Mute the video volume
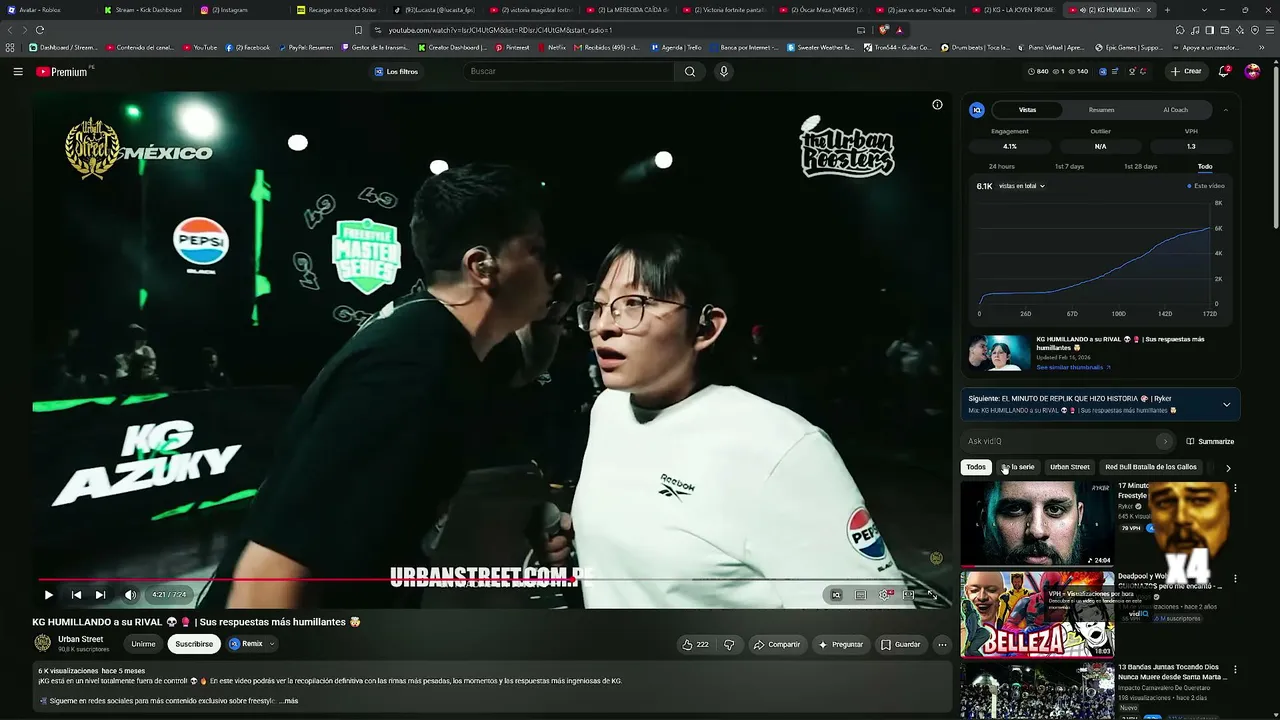The image size is (1280, 720). (130, 595)
